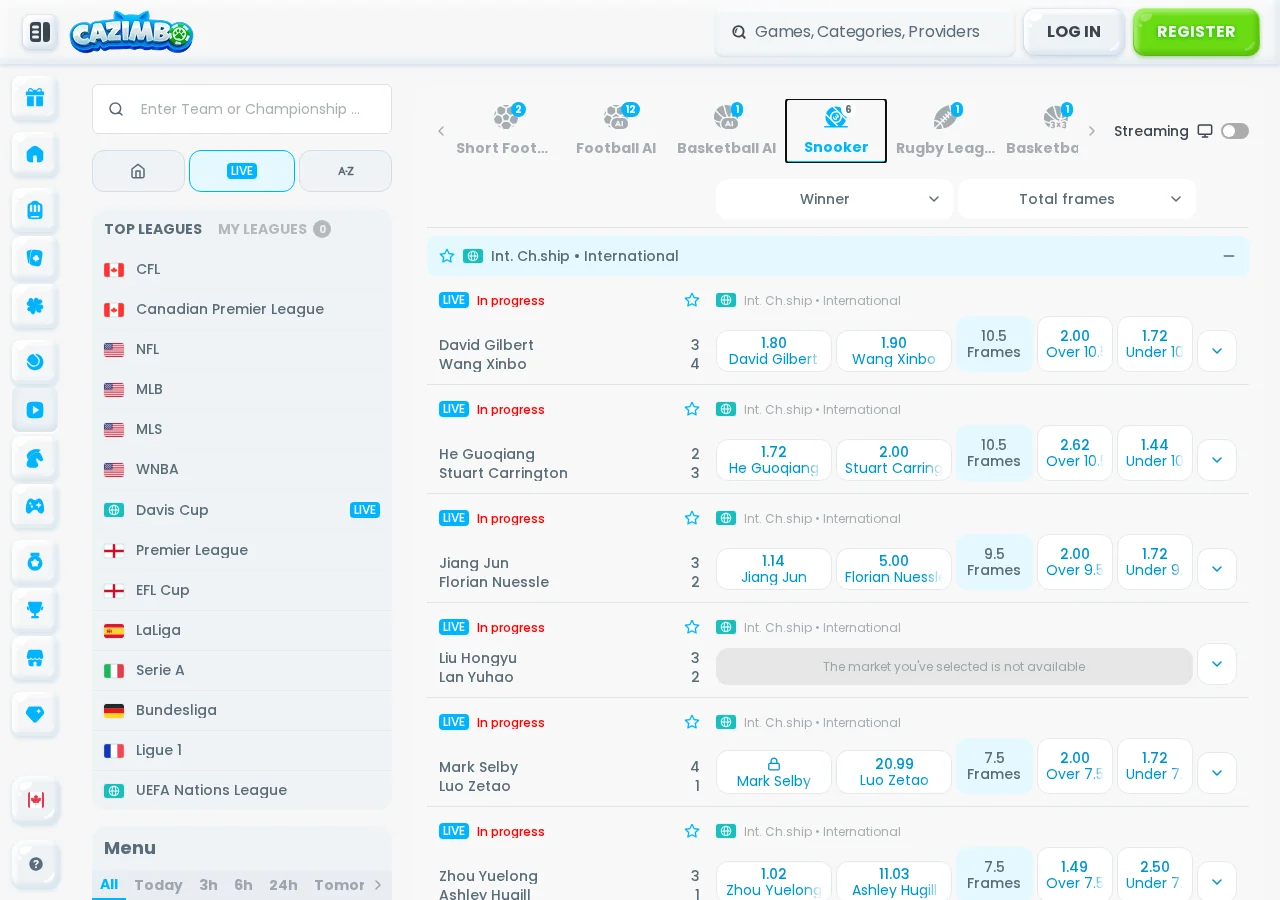1280x900 pixels.
Task: Collapse the Int. Ch.ship International section
Action: point(1229,256)
